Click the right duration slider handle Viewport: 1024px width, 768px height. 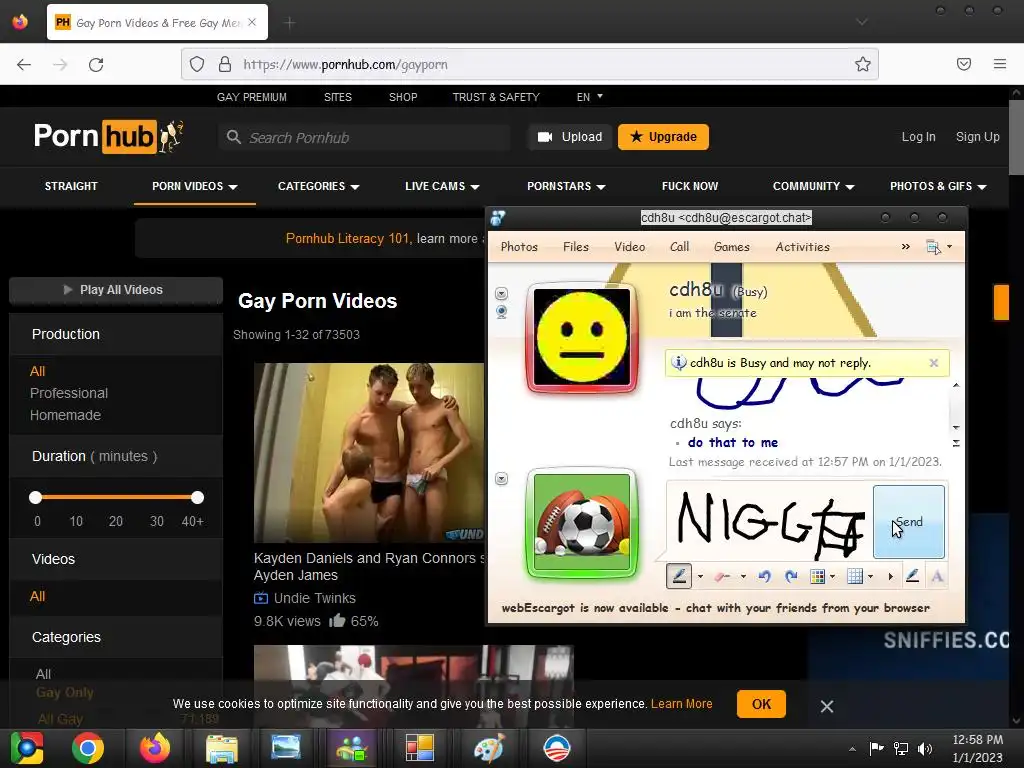(x=197, y=498)
